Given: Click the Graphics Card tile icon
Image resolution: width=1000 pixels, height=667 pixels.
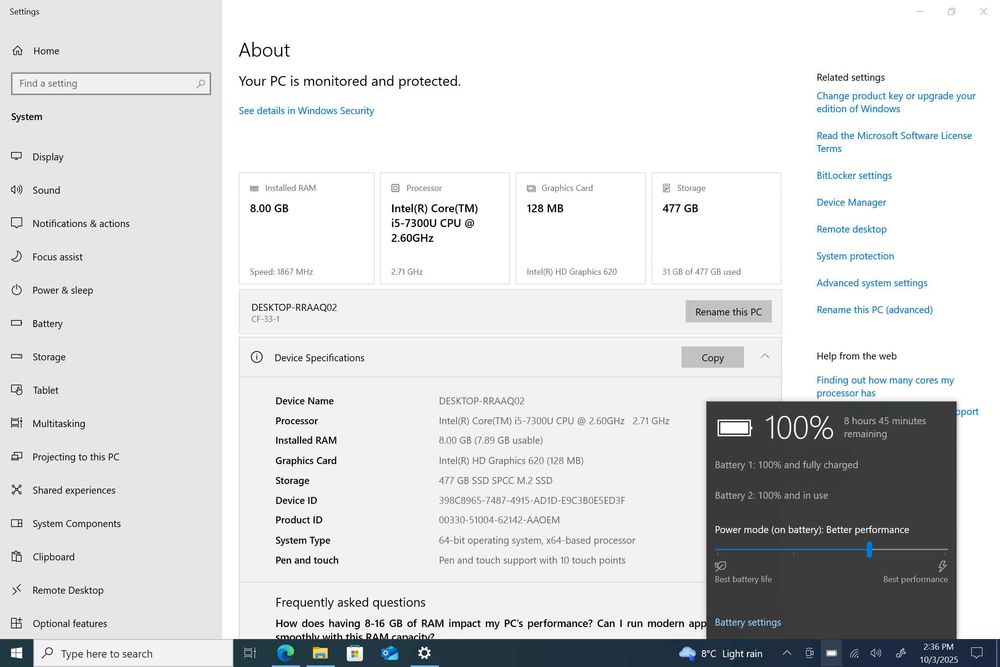Looking at the screenshot, I should point(531,188).
